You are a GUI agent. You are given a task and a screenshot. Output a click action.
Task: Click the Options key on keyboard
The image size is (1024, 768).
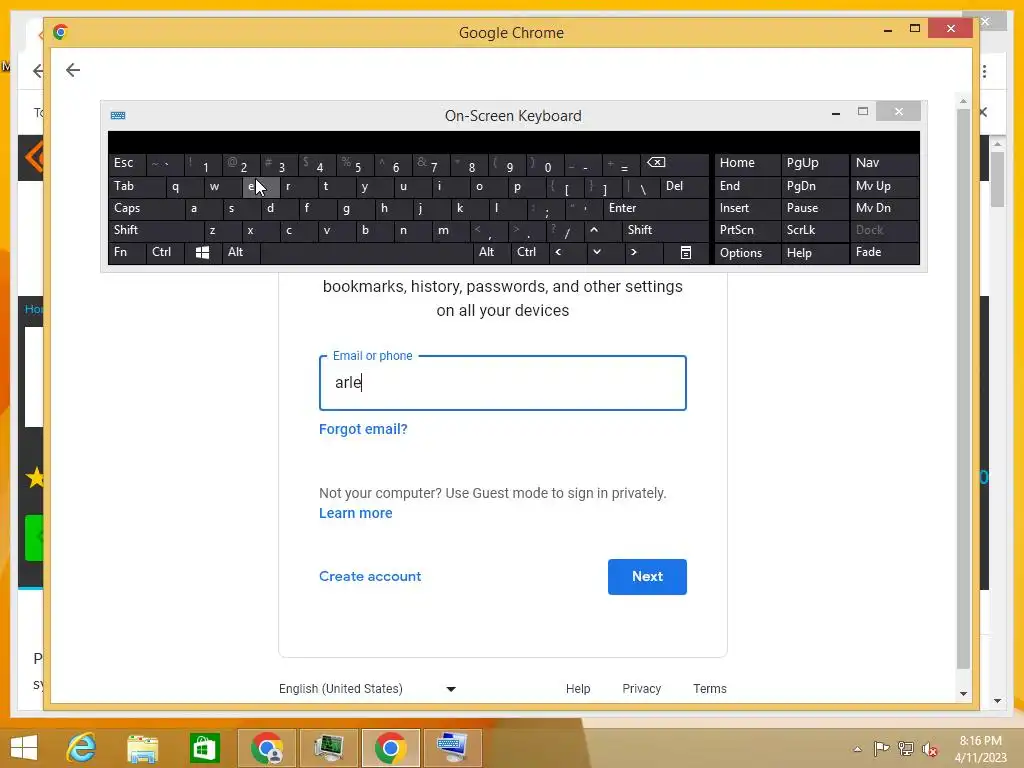(x=748, y=252)
